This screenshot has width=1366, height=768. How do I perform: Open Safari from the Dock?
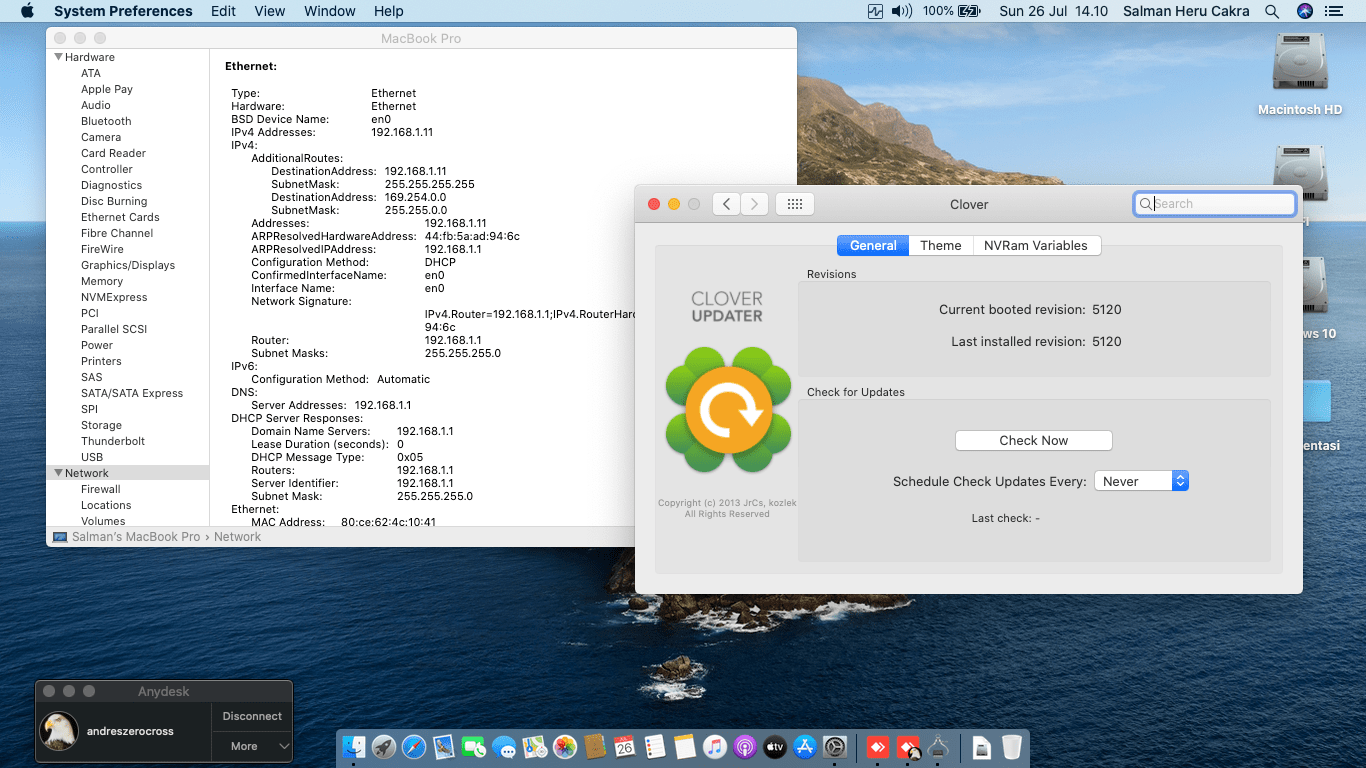click(414, 747)
